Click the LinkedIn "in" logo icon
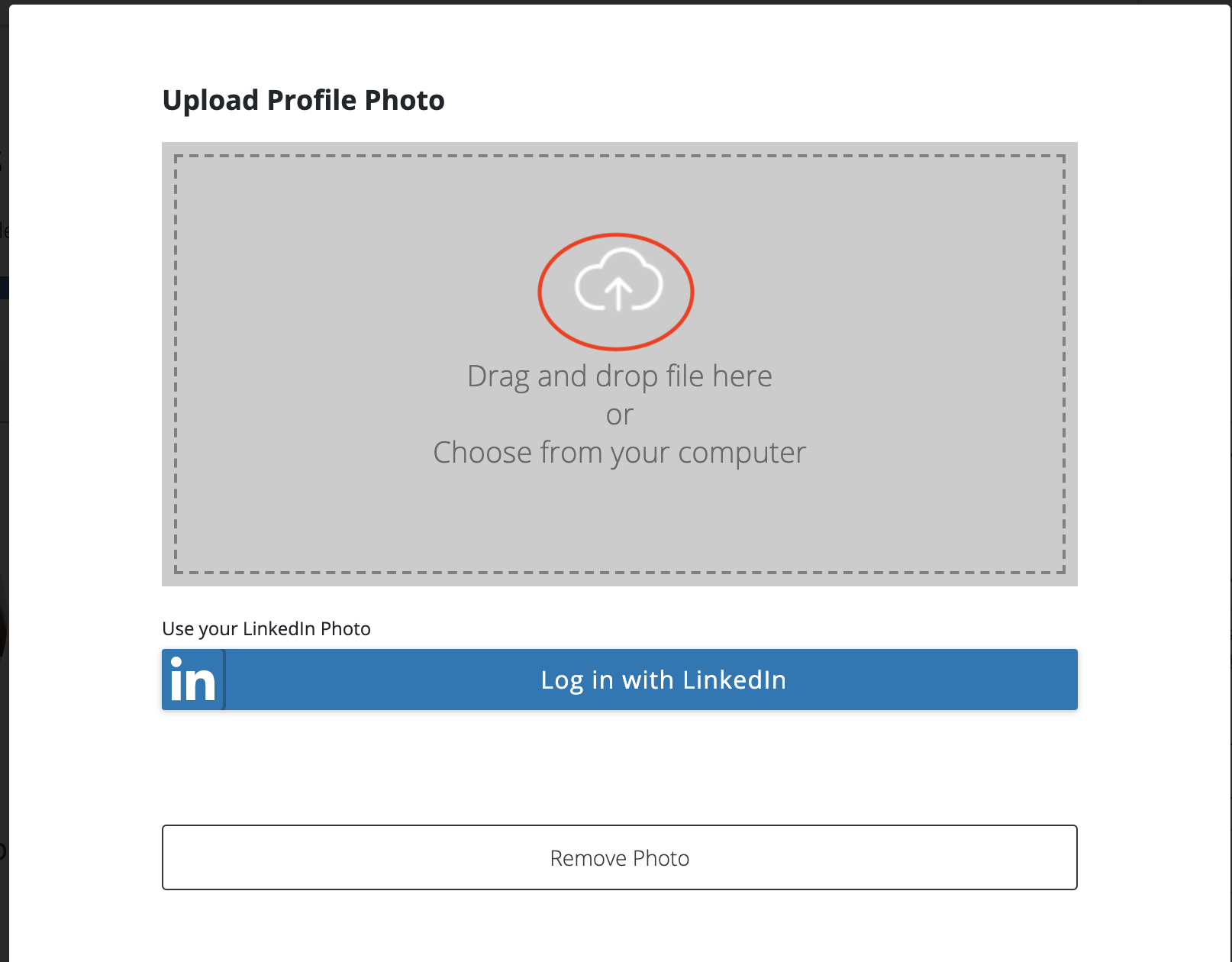Viewport: 1232px width, 962px height. 193,680
